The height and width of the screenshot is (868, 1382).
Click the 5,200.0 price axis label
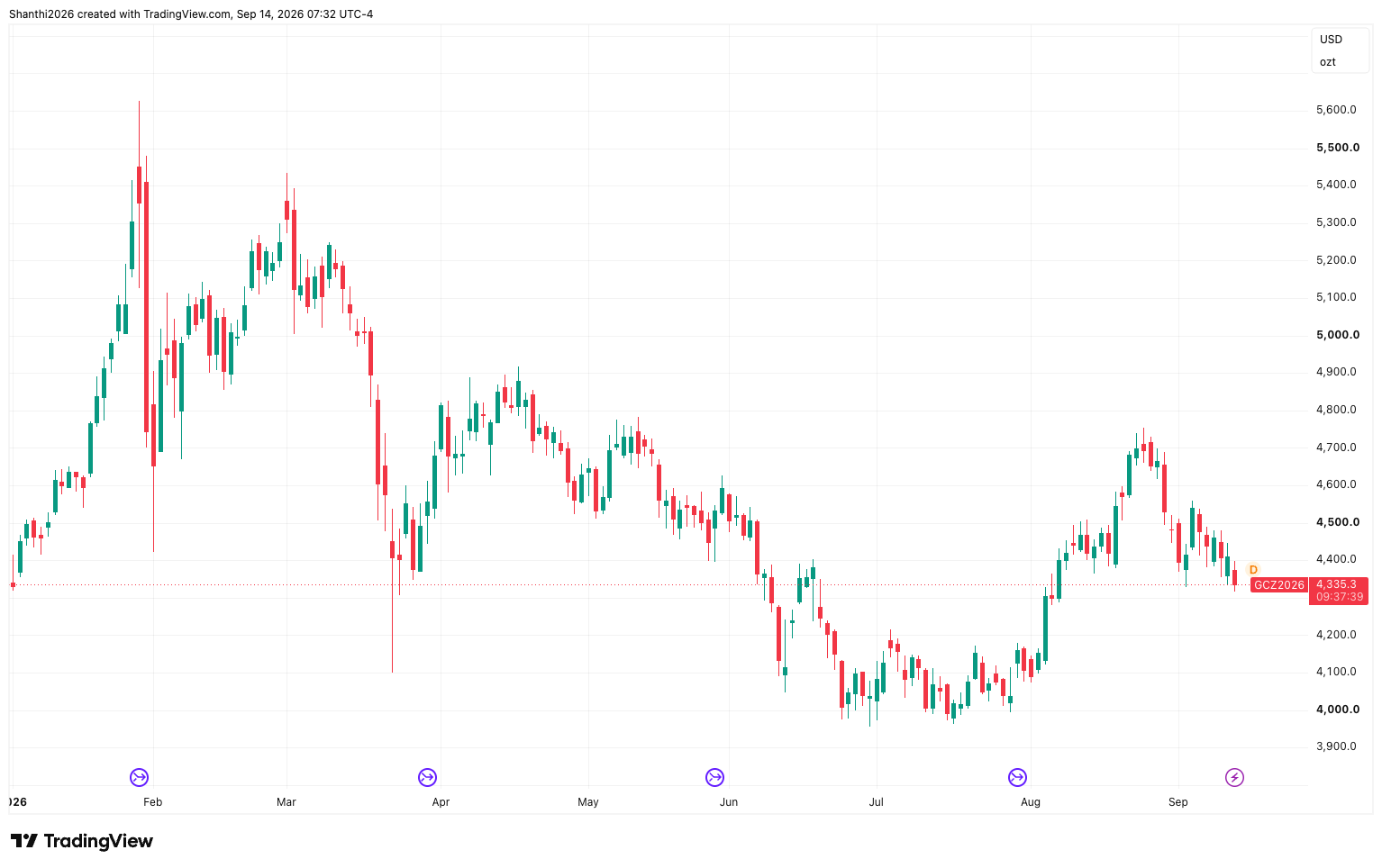(1337, 260)
